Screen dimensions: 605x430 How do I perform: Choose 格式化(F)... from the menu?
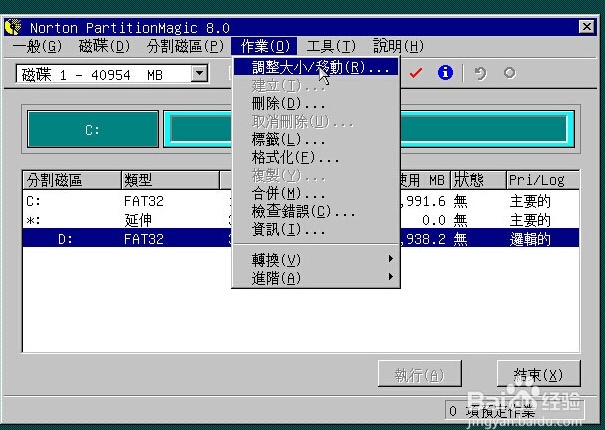pos(316,157)
